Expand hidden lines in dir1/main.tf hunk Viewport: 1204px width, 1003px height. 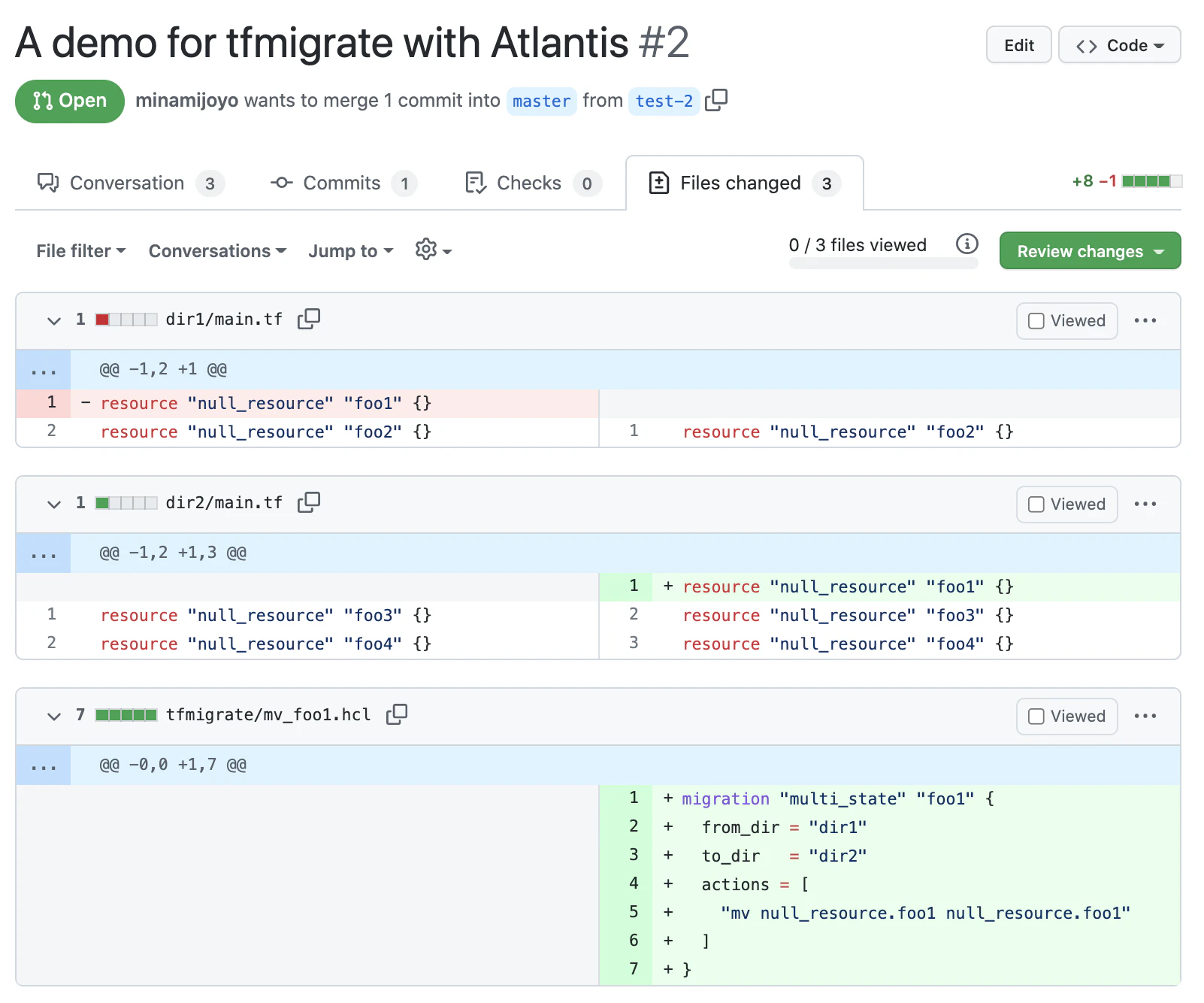click(x=44, y=370)
